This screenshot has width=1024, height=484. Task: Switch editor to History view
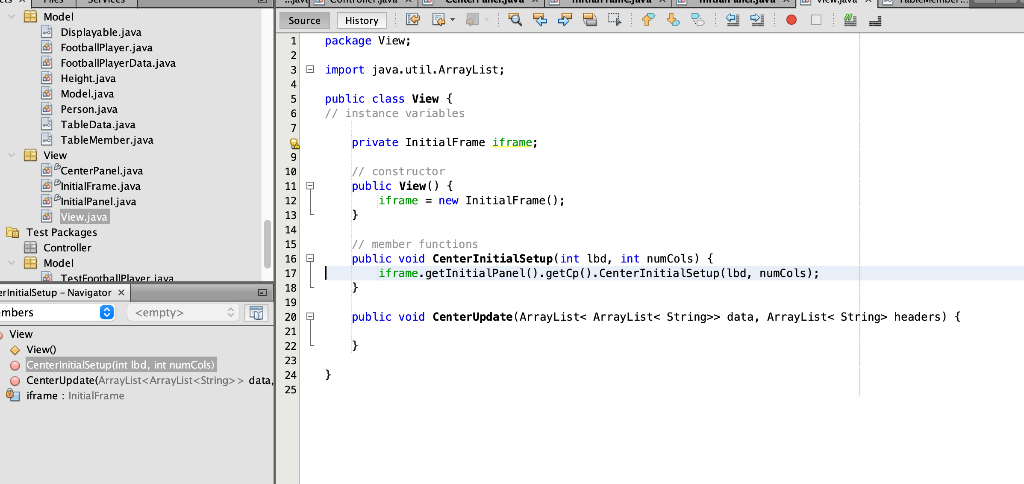point(362,20)
